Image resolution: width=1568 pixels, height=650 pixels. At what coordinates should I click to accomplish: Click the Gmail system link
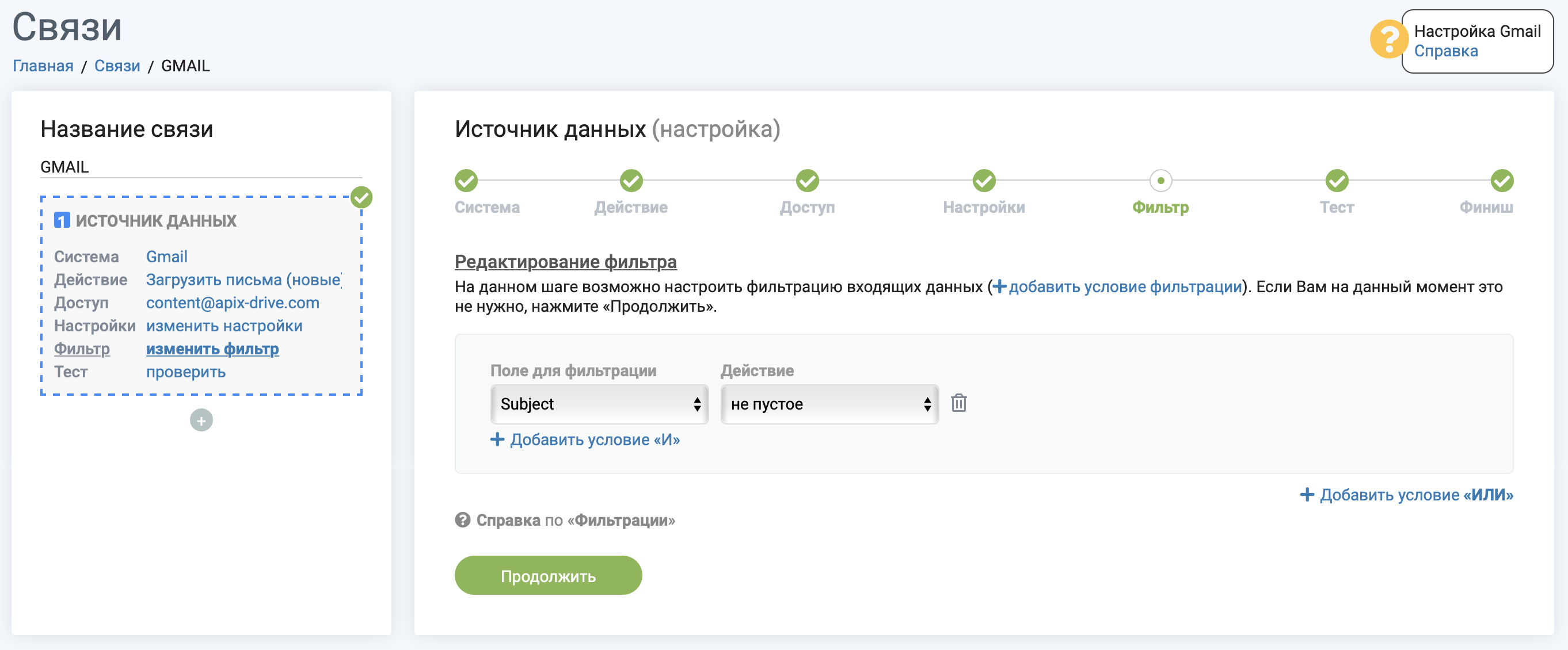click(167, 257)
